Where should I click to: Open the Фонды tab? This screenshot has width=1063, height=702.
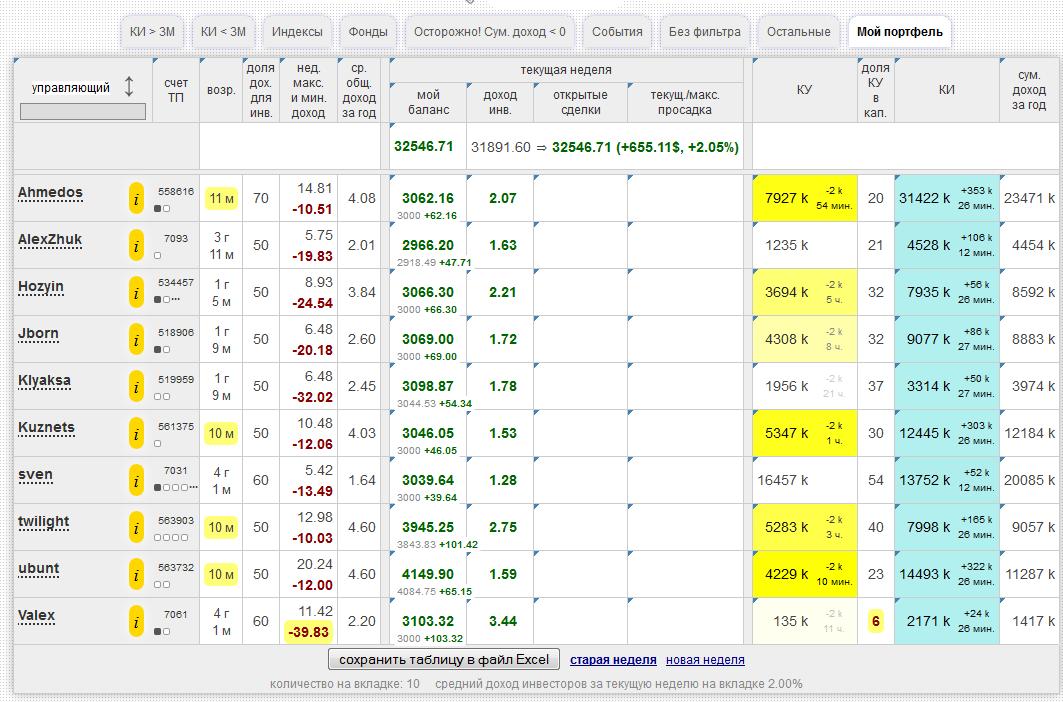click(368, 32)
